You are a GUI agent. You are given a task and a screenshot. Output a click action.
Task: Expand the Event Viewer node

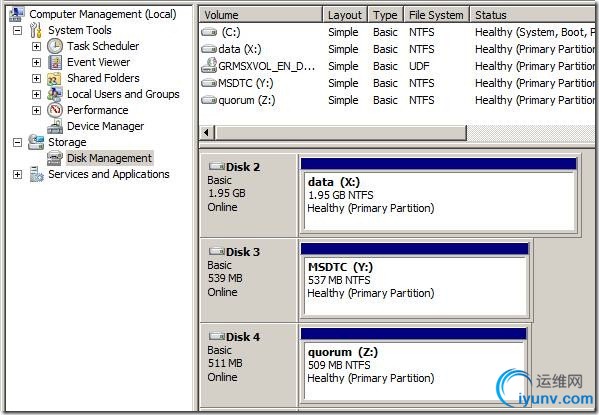36,62
